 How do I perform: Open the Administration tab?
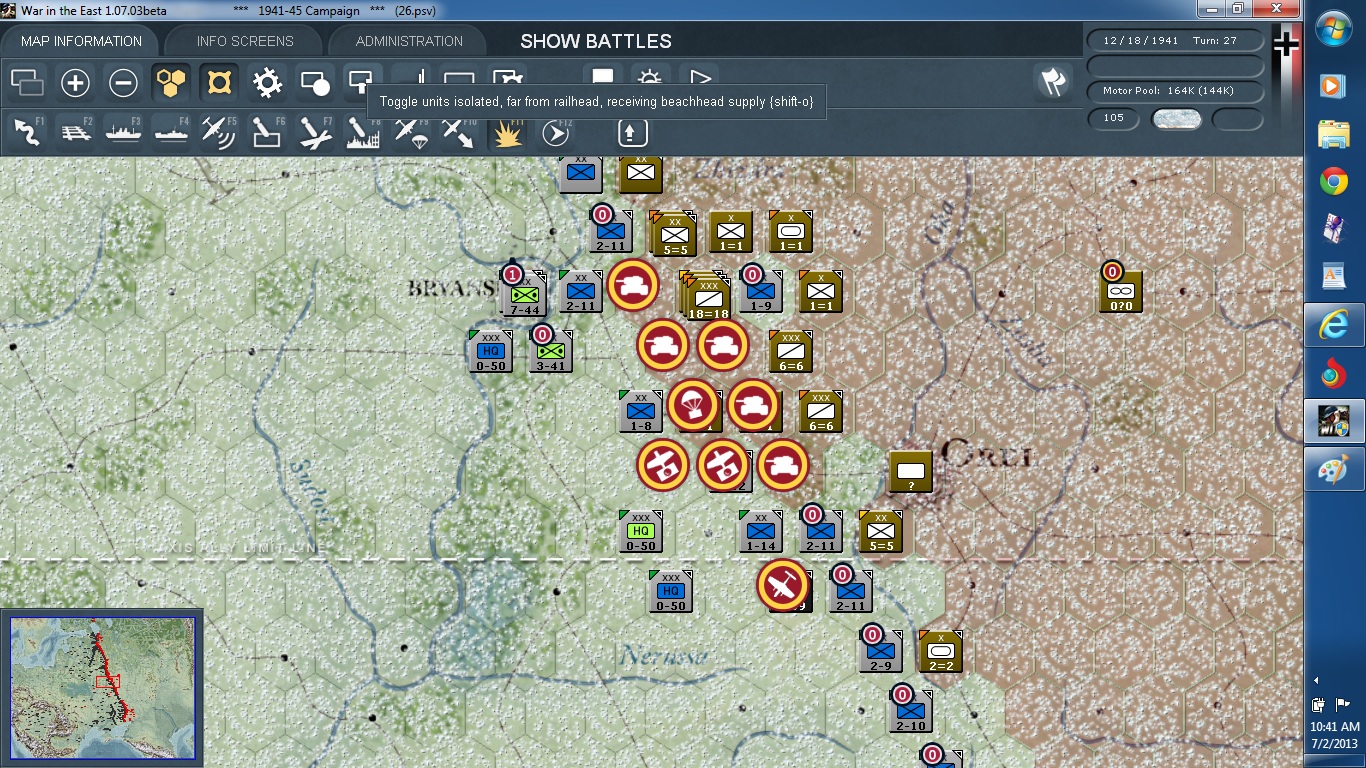coord(409,41)
